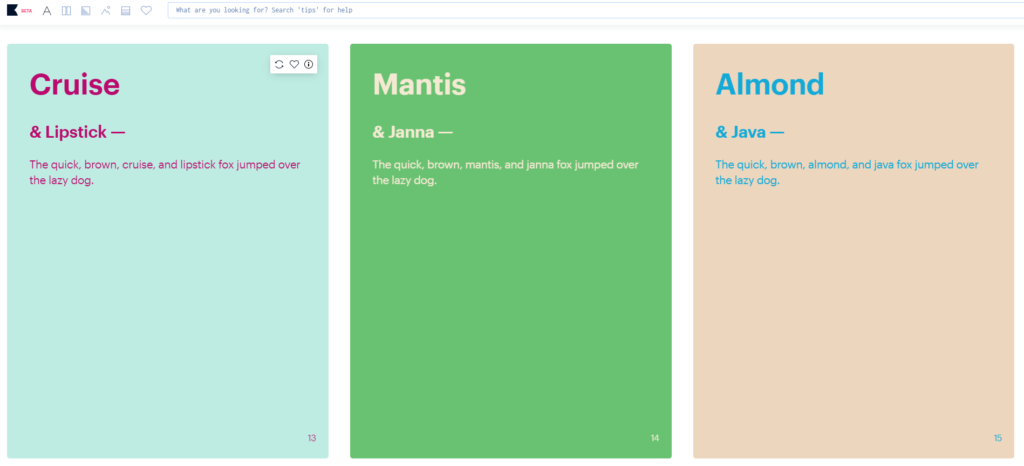Favorite the Cruise & Lipstick card
This screenshot has width=1024, height=466.
pyautogui.click(x=294, y=64)
